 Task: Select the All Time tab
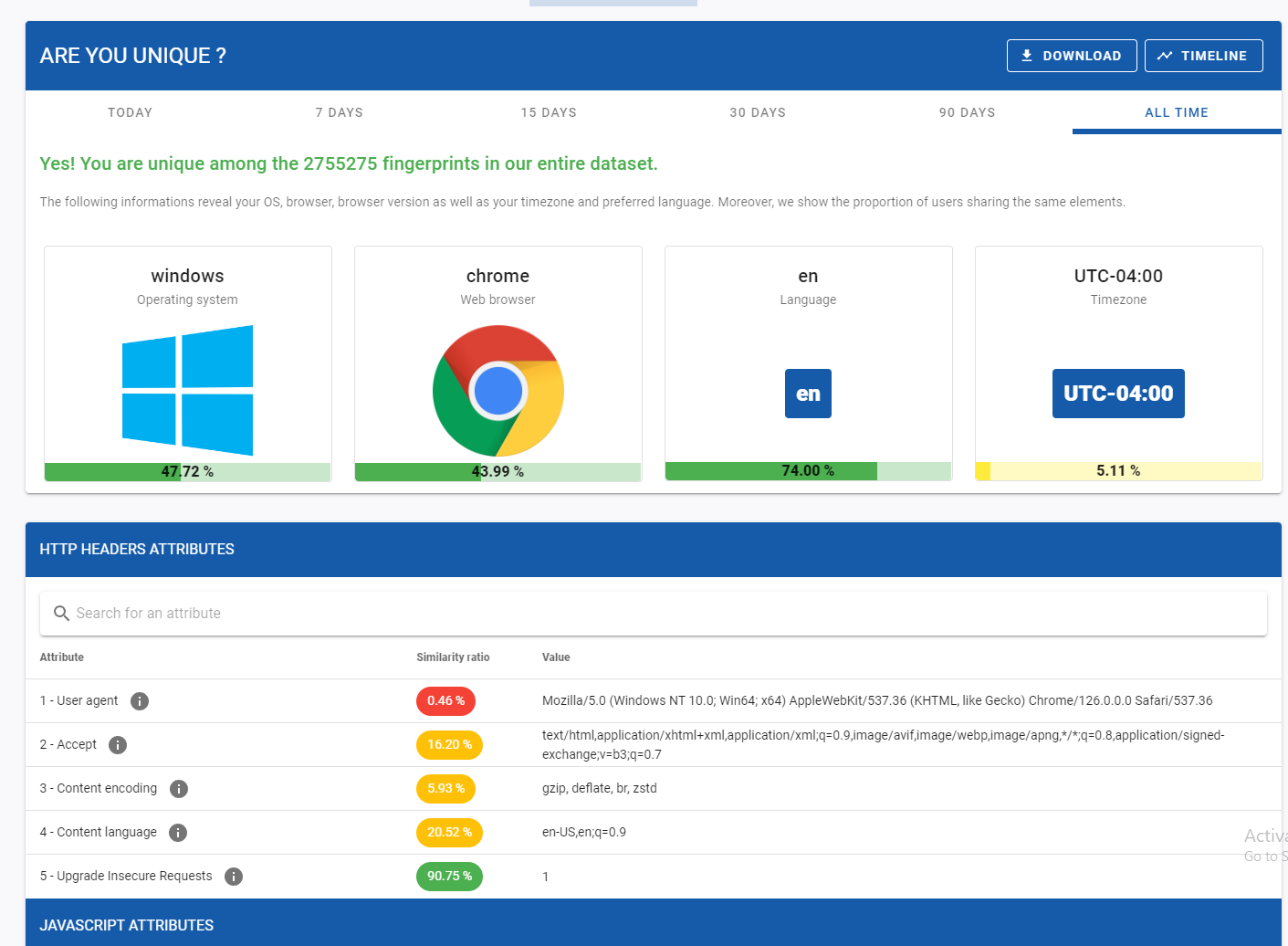click(x=1176, y=112)
